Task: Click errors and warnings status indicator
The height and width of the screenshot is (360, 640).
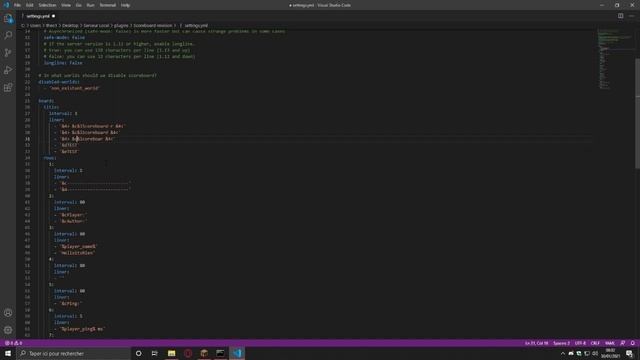Action: click(x=13, y=343)
